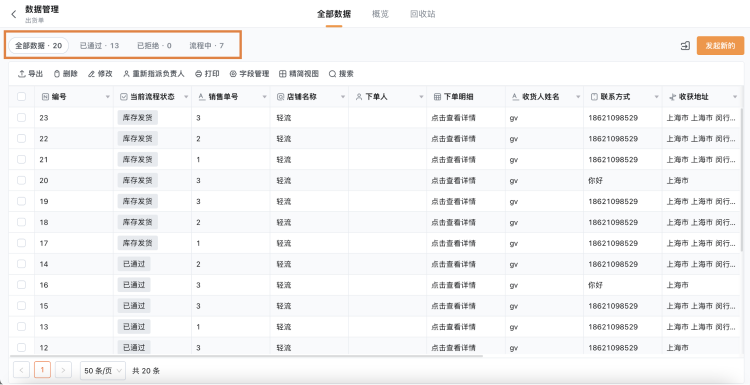Click the import icon beside 发起新的

pos(685,46)
